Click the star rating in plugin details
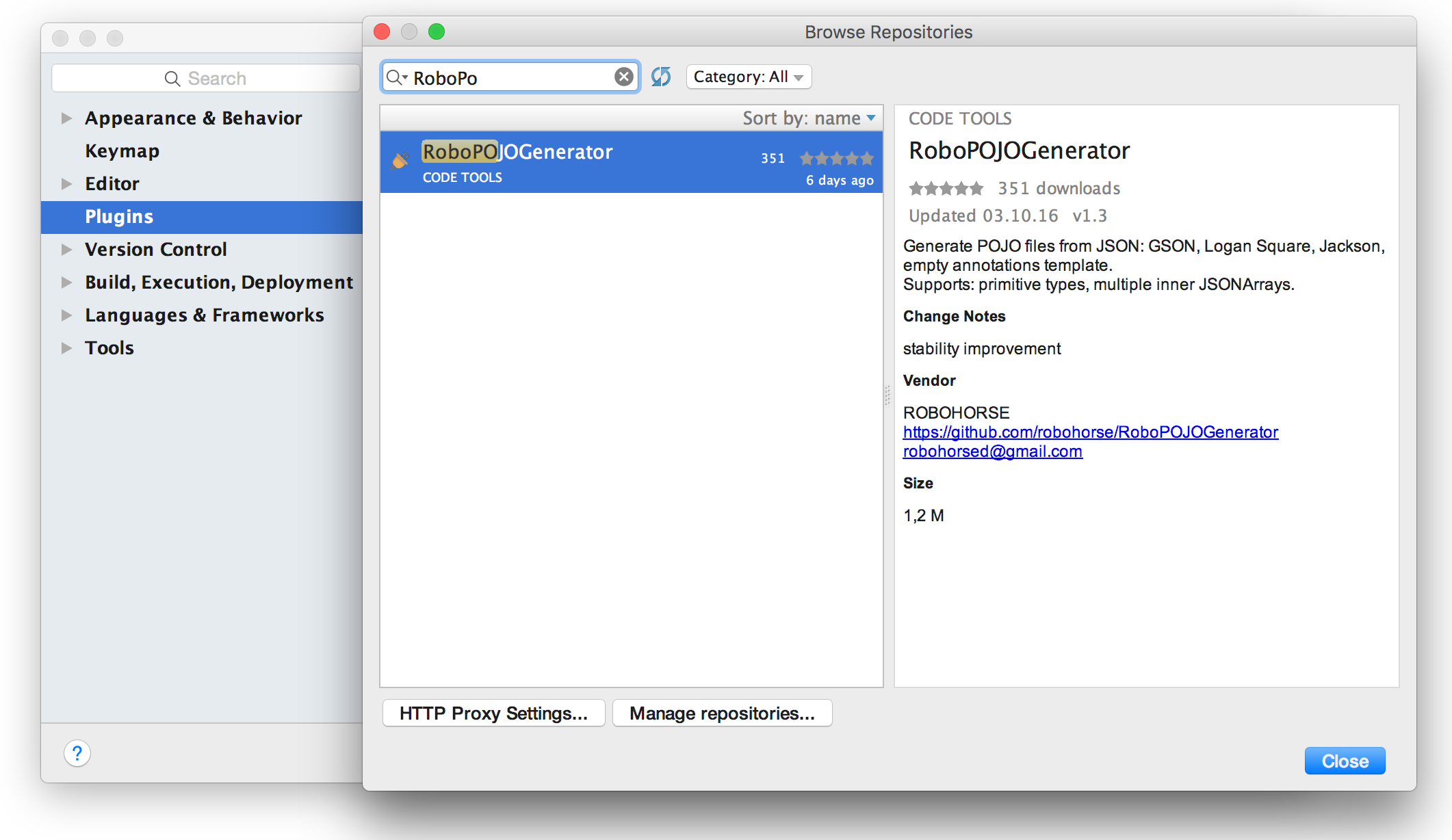Image resolution: width=1452 pixels, height=840 pixels. coord(946,188)
